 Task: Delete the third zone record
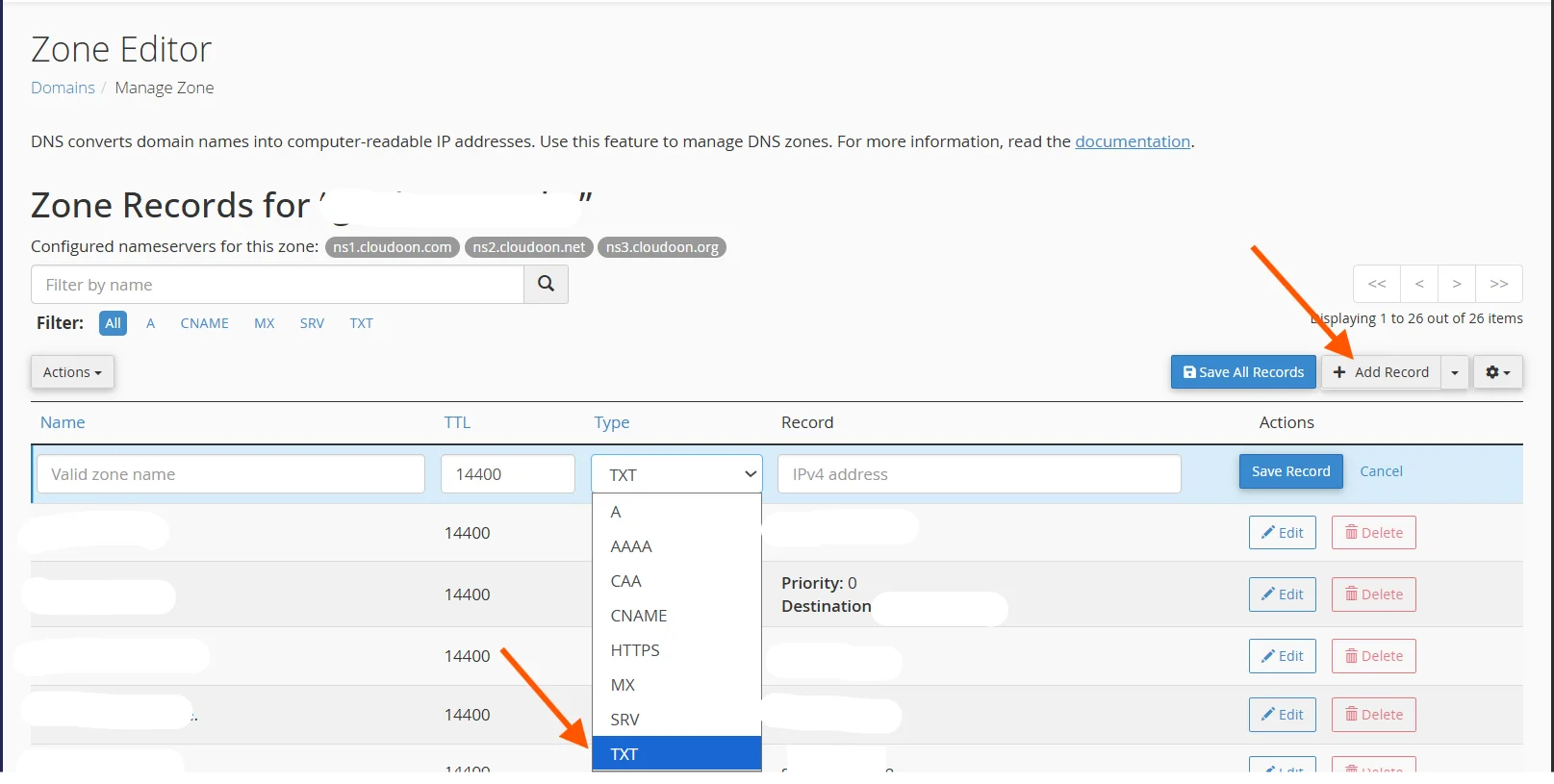tap(1374, 656)
